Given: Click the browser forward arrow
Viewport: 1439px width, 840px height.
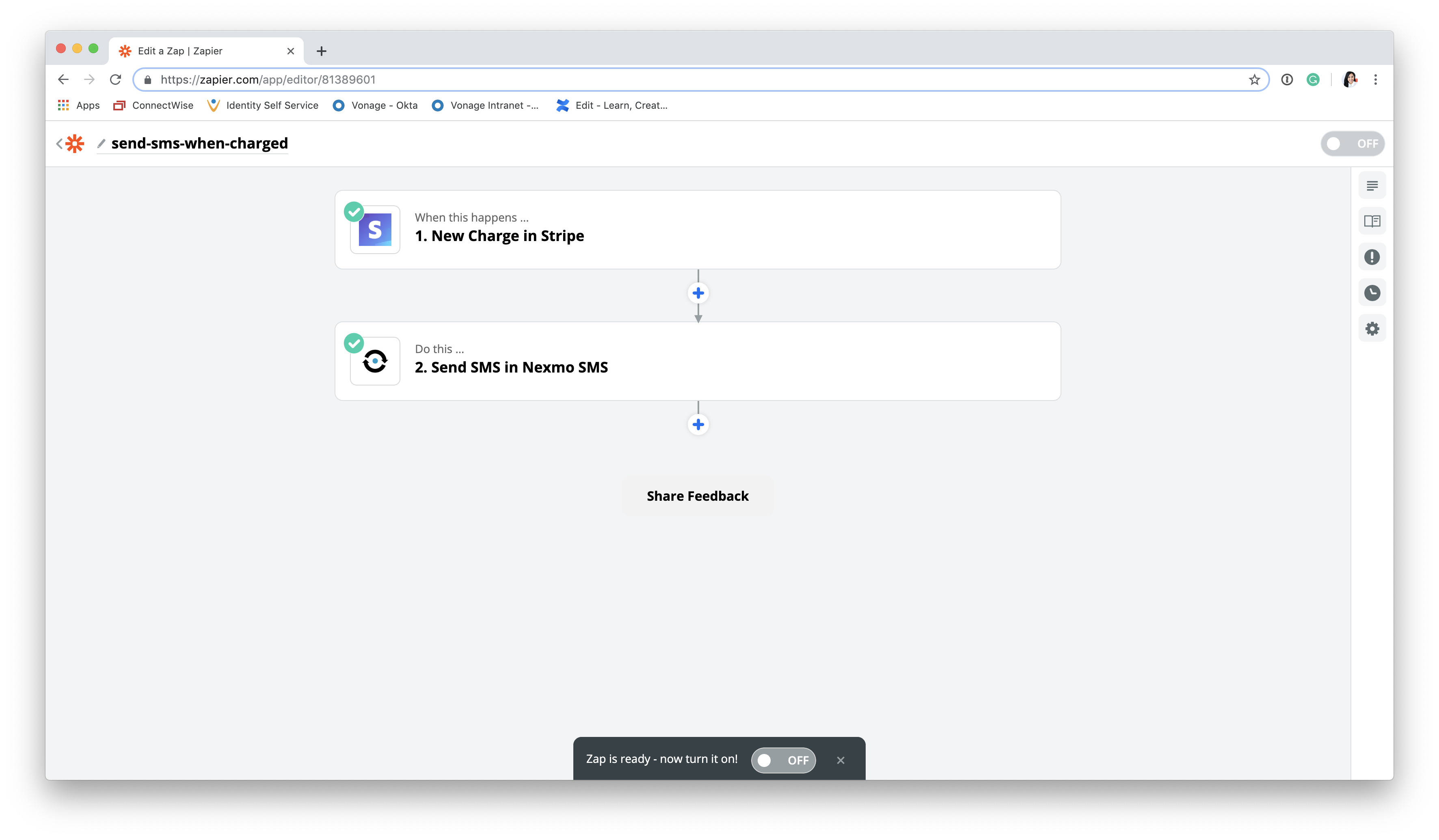Looking at the screenshot, I should click(89, 79).
